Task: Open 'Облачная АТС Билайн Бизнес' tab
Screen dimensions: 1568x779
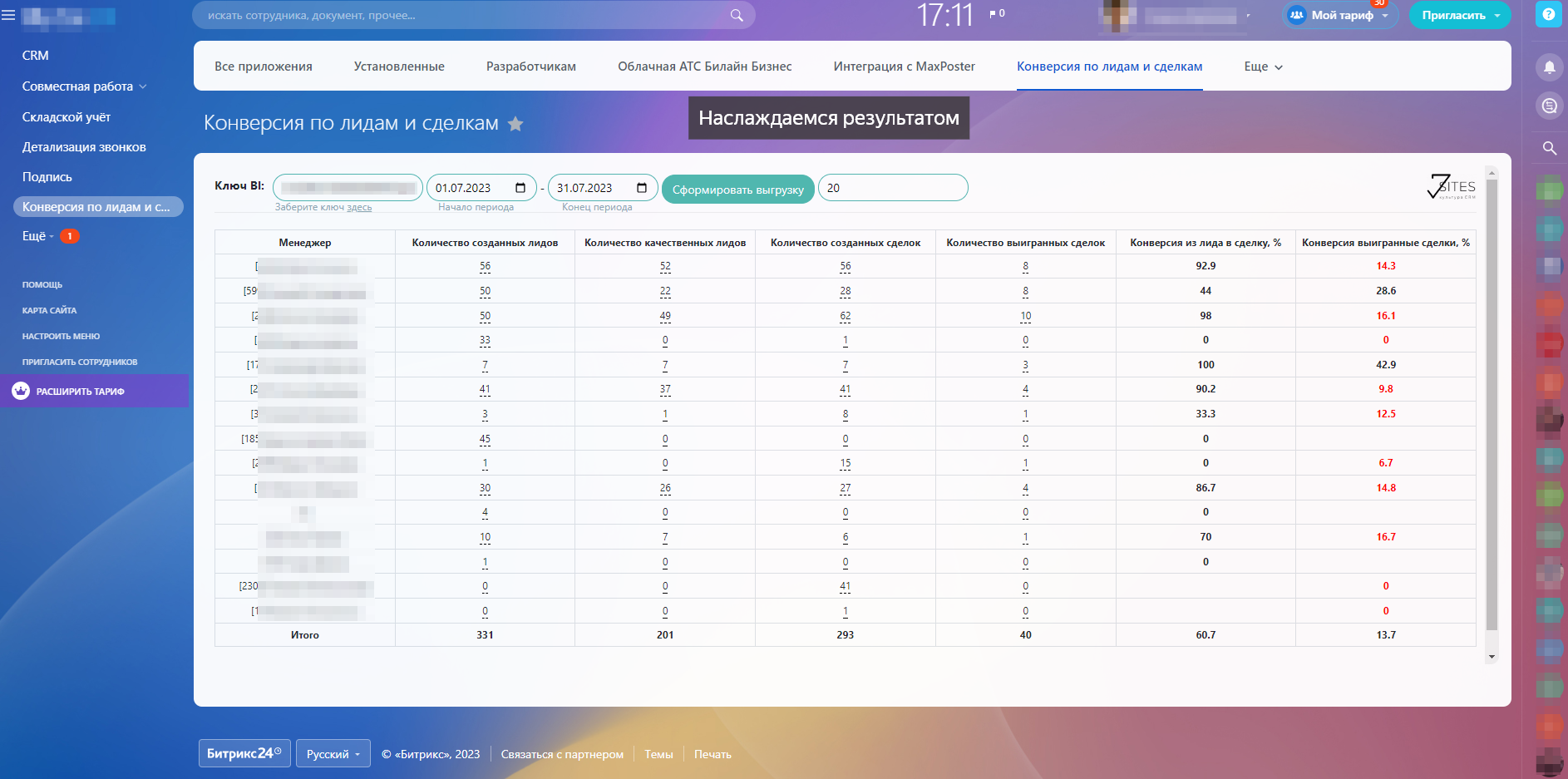Action: 704,67
